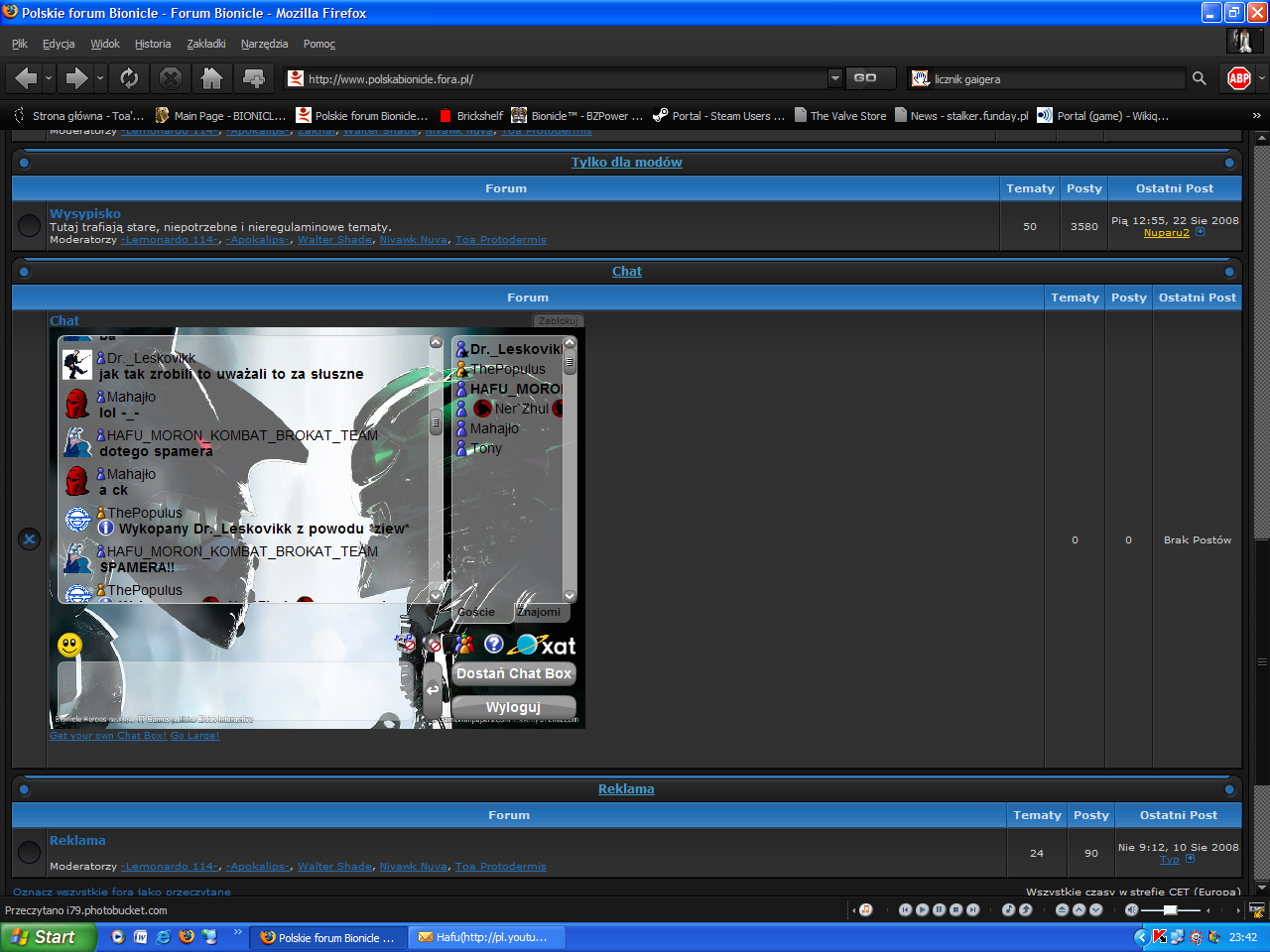1270x952 pixels.
Task: Click the xat planet logo
Action: 542,646
